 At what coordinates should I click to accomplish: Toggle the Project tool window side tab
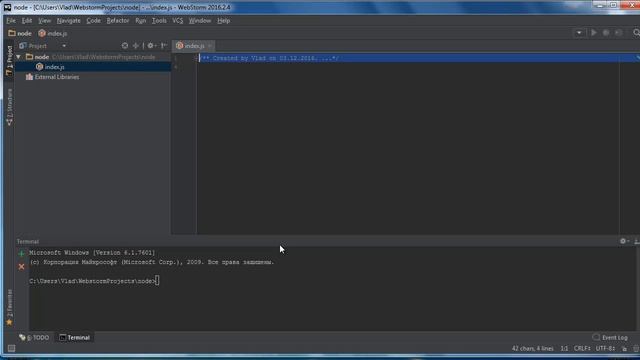click(x=9, y=60)
